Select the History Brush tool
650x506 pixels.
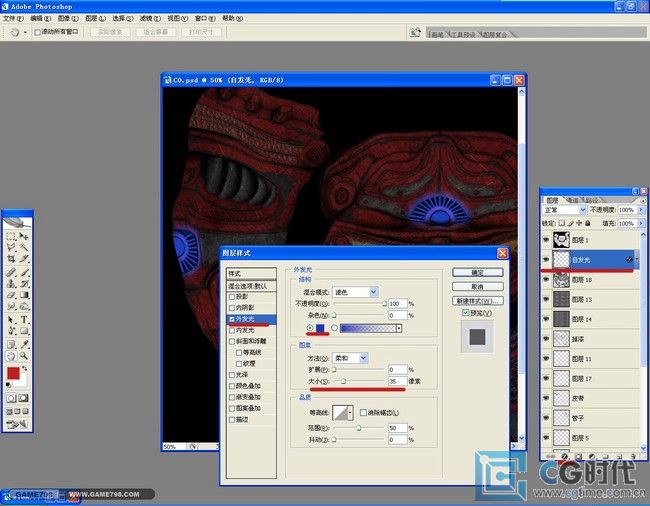[x=24, y=283]
